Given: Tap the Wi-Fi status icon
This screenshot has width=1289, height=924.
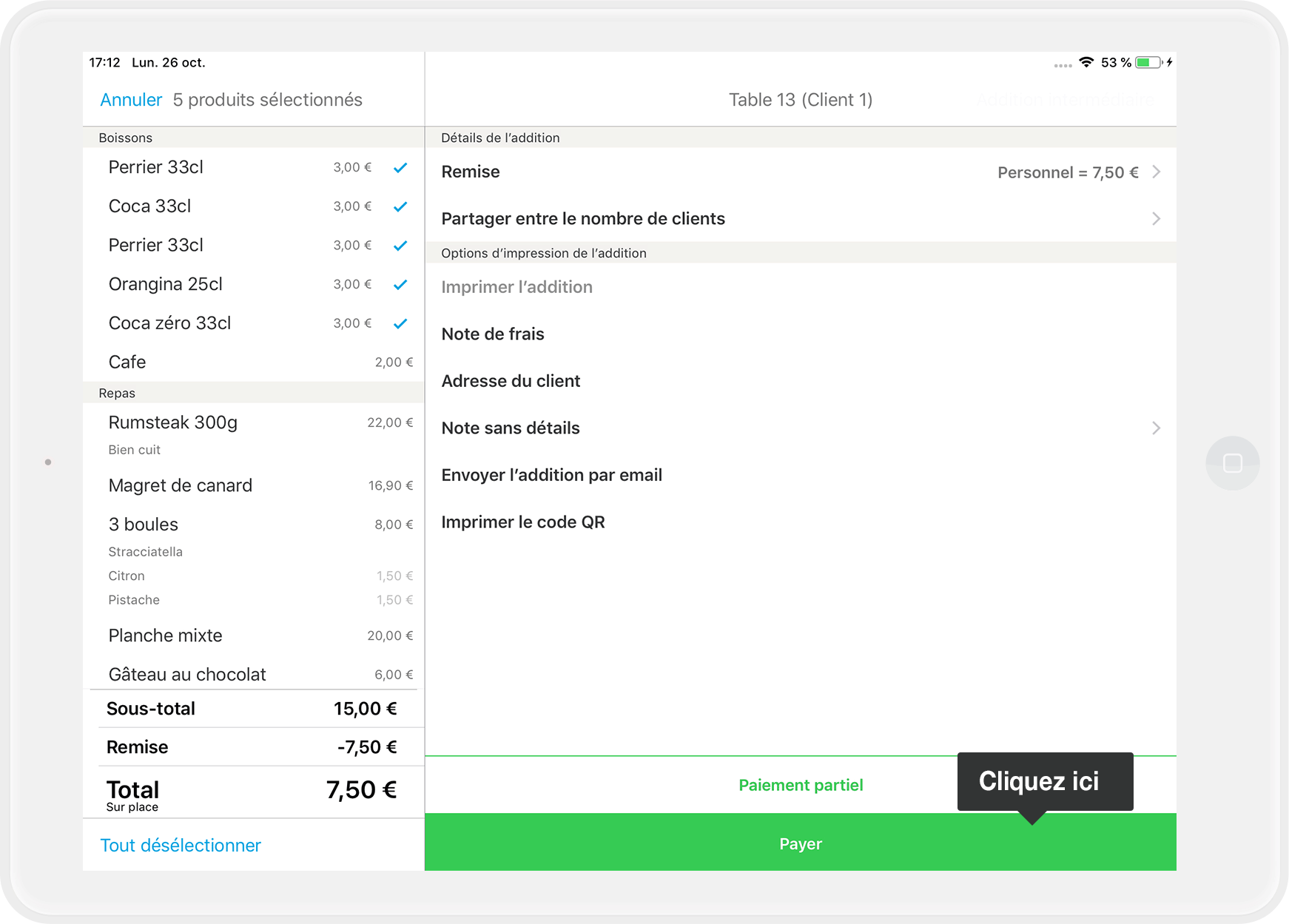Looking at the screenshot, I should [x=1086, y=62].
